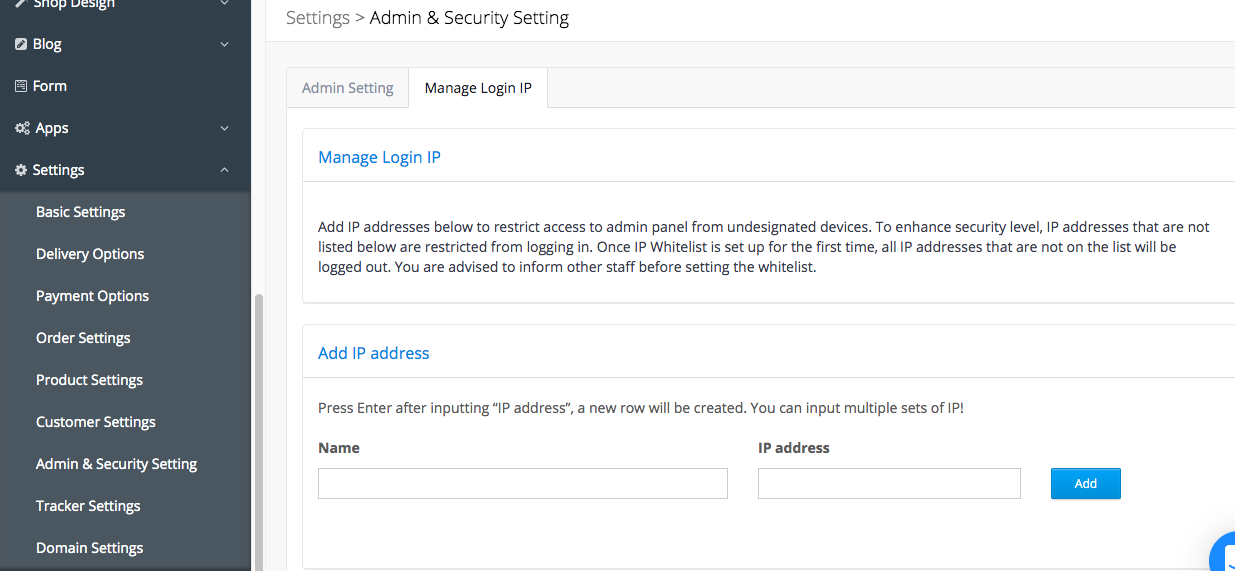Click the Blog pencil icon in sidebar

(x=21, y=44)
